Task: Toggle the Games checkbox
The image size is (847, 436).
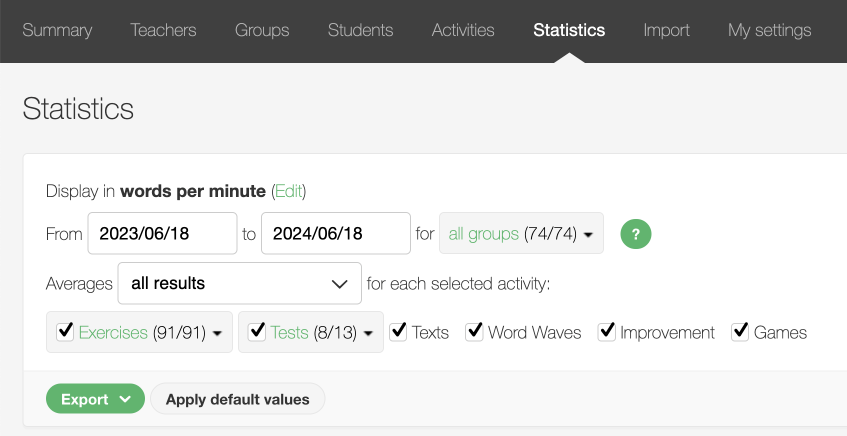Action: pos(740,332)
